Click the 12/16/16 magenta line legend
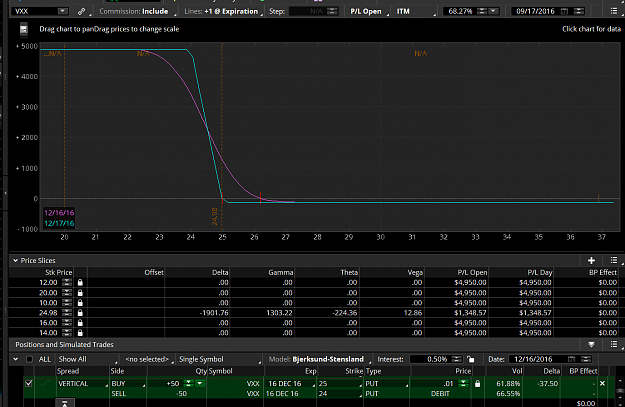 (x=59, y=213)
